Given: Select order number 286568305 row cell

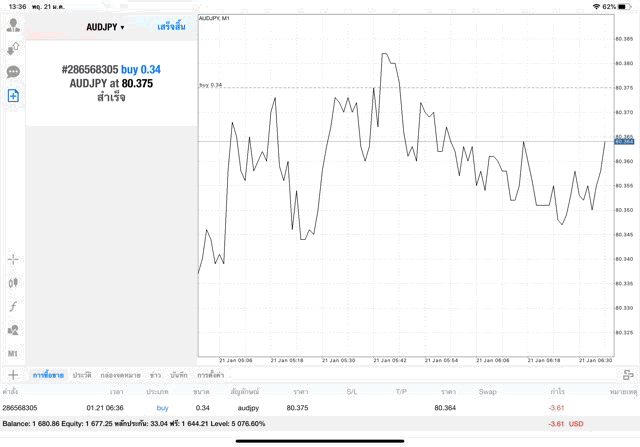Looking at the screenshot, I should [x=20, y=408].
